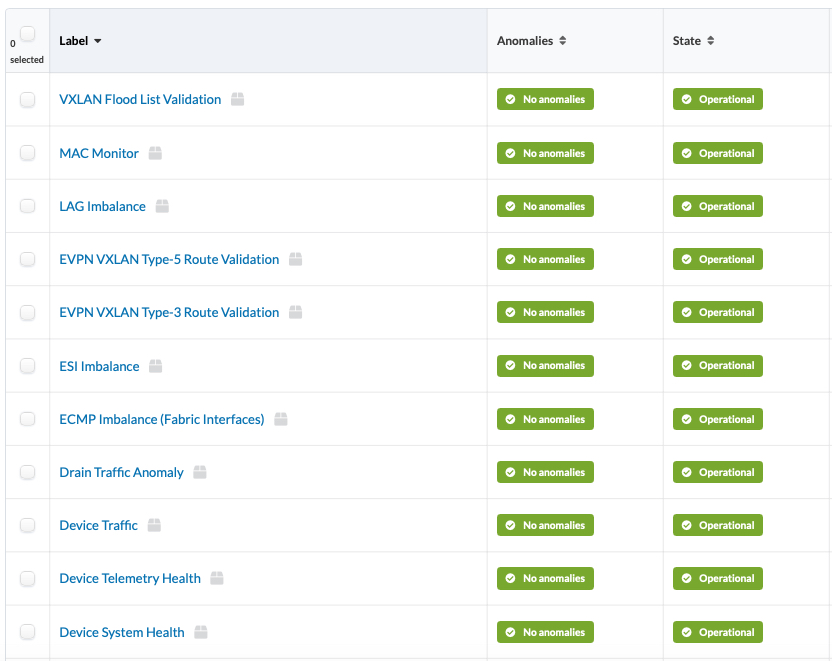Screen dimensions: 832x661
Task: Click Operational badge for ECMP Imbalance
Action: pos(717,419)
